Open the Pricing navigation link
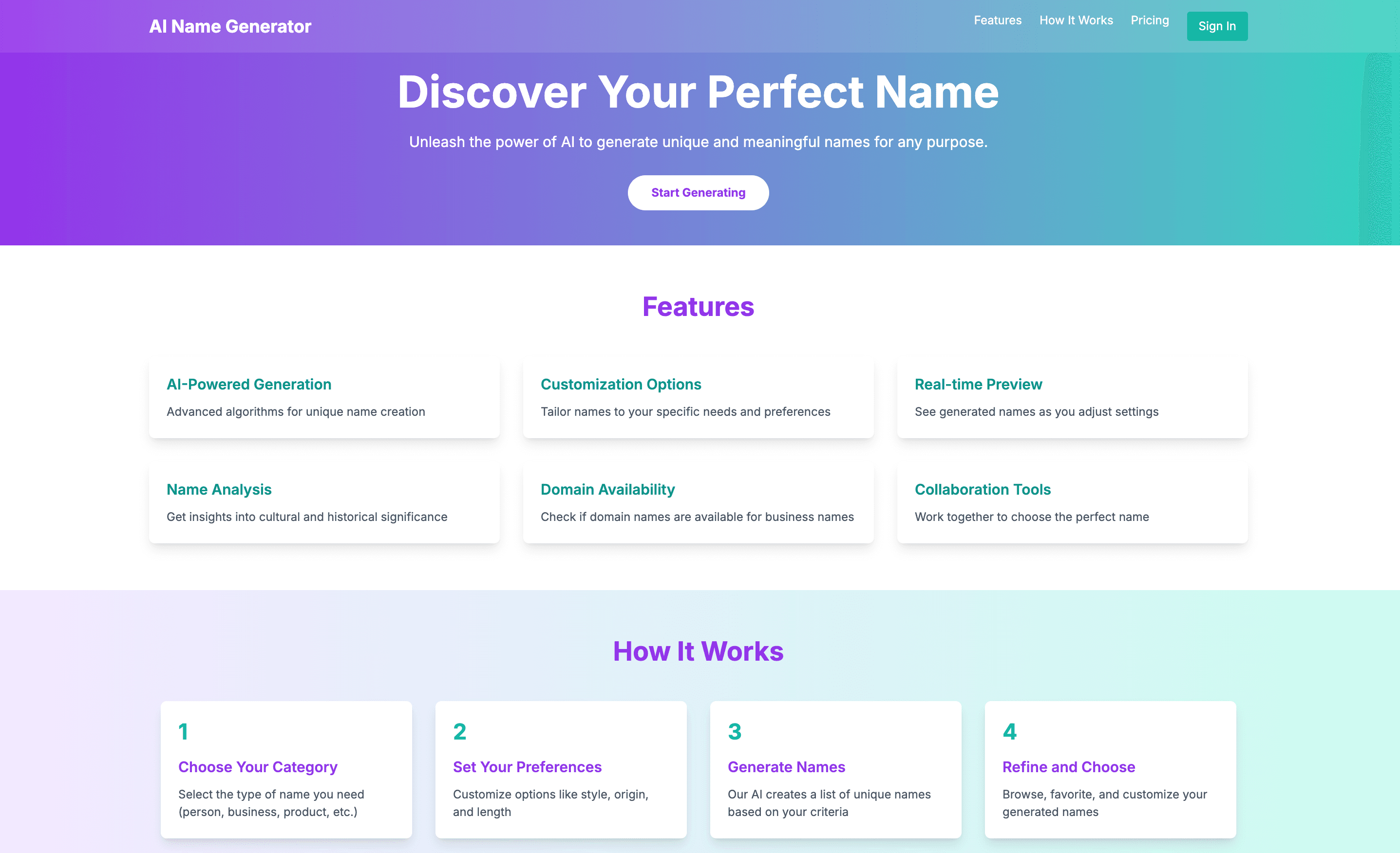Image resolution: width=1400 pixels, height=853 pixels. (1150, 20)
